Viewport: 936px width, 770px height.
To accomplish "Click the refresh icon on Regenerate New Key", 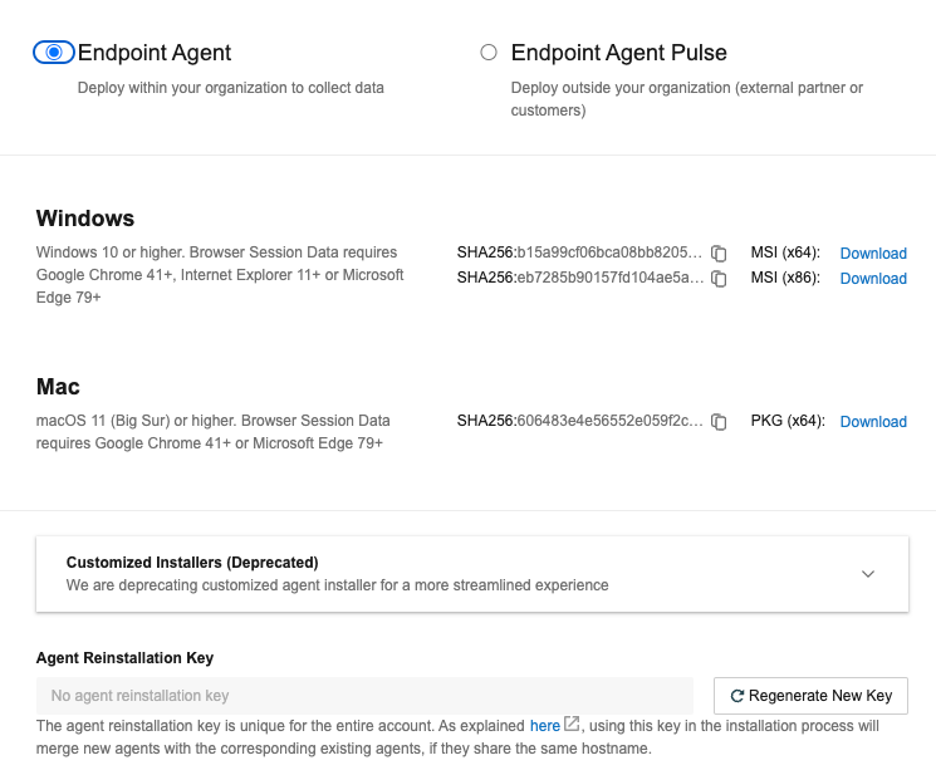I will [x=737, y=696].
